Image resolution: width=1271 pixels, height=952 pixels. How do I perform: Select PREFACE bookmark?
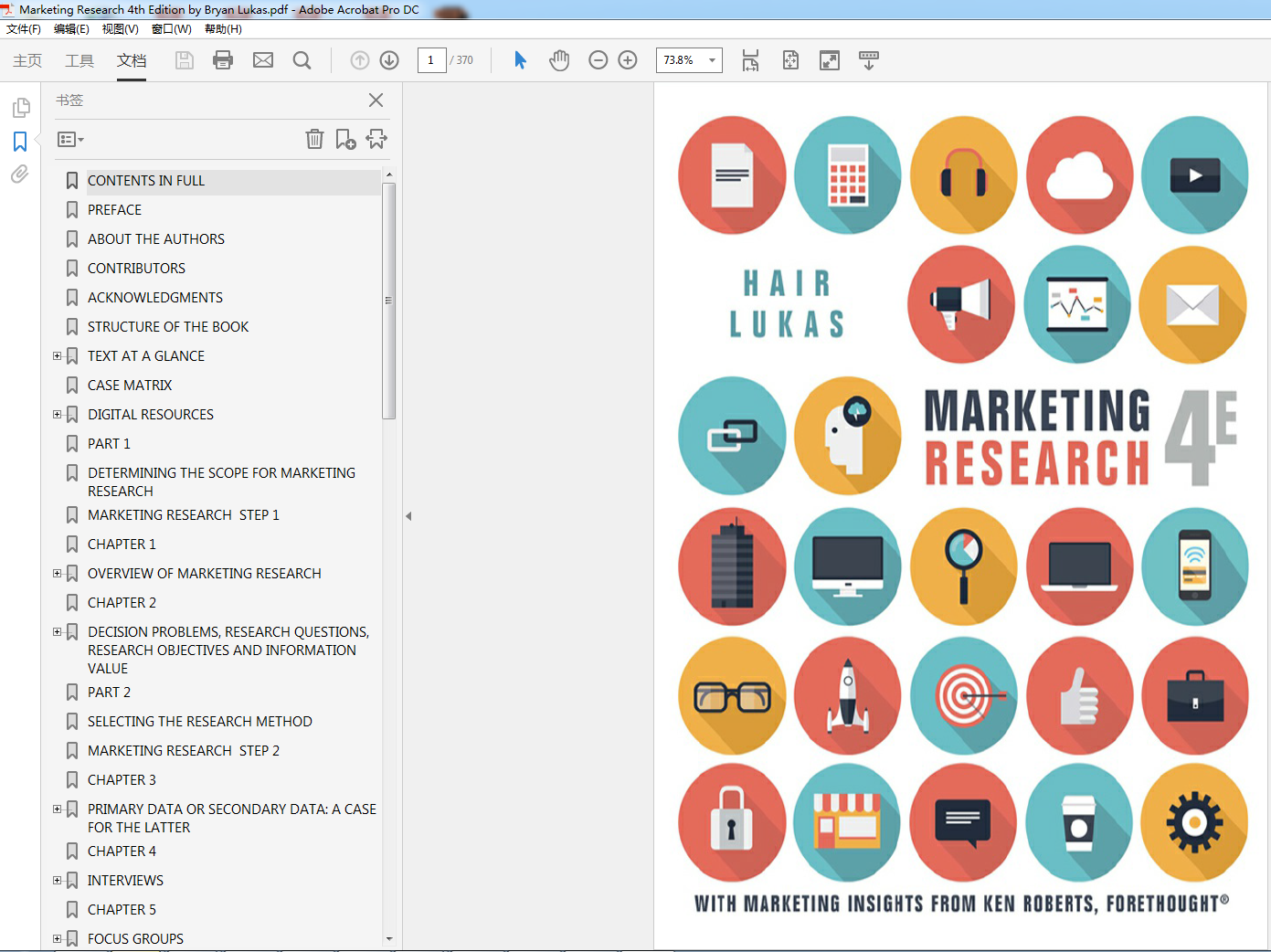coord(114,210)
